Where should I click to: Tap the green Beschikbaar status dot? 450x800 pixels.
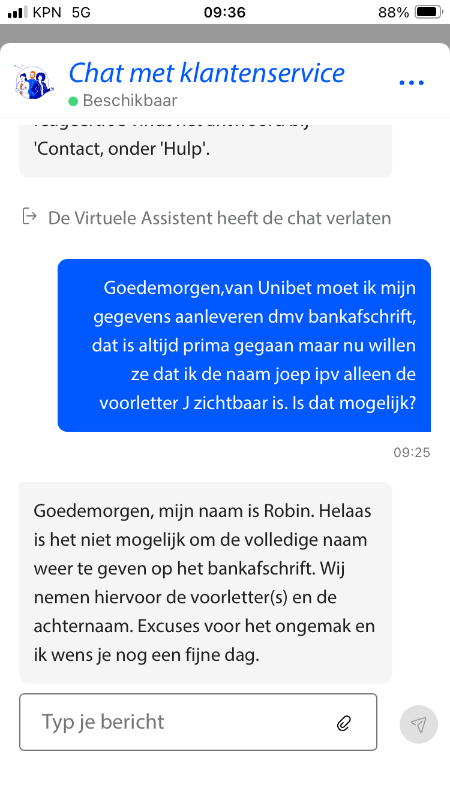coord(73,101)
